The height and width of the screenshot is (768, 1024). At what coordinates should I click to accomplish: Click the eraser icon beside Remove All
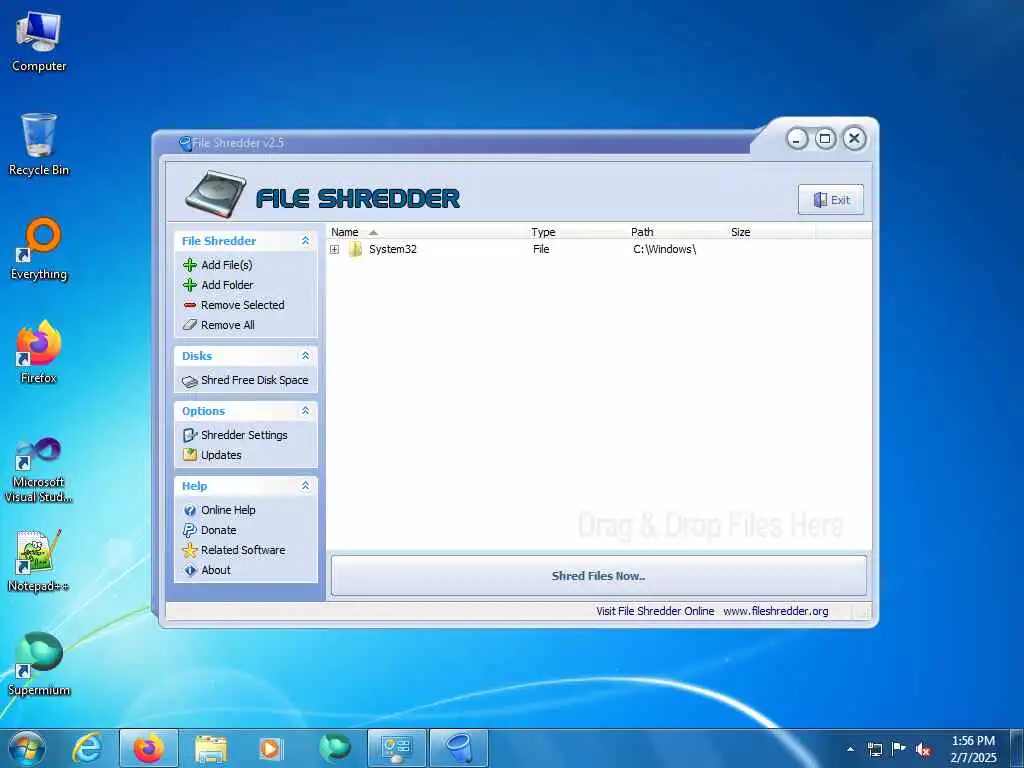click(190, 325)
